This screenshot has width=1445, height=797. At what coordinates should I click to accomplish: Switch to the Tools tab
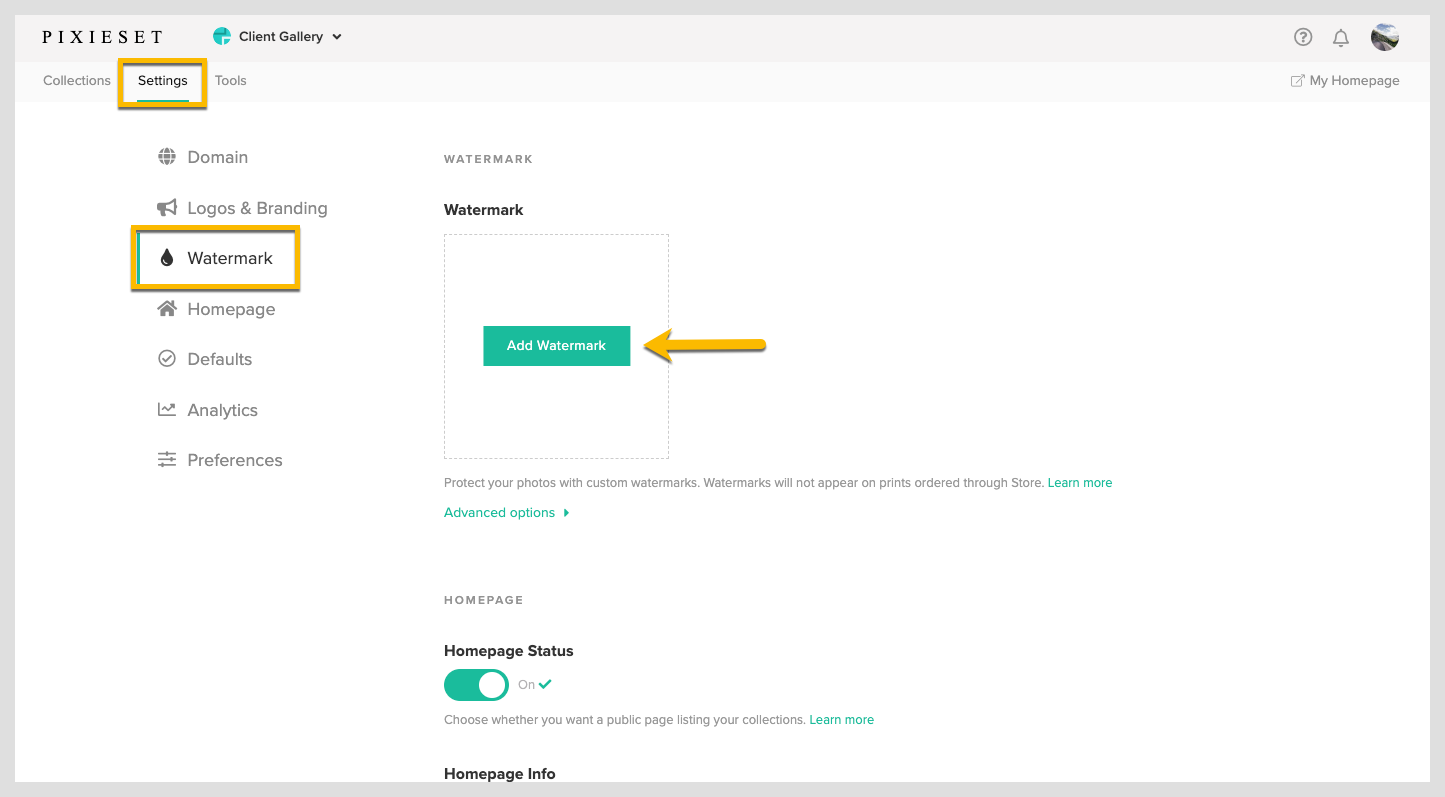pos(231,81)
